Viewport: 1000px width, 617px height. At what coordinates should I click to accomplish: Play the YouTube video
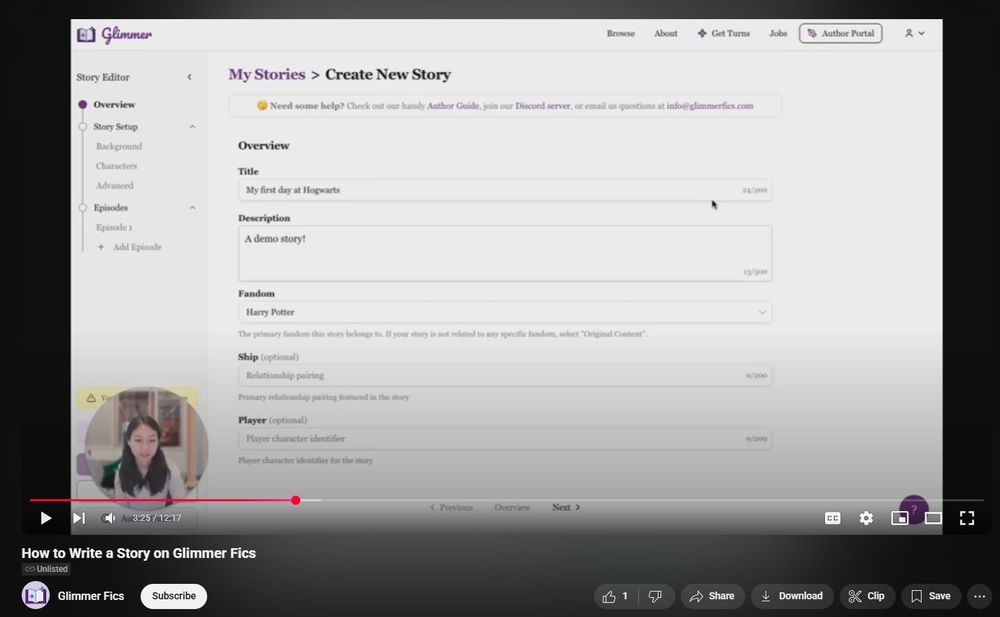point(45,518)
